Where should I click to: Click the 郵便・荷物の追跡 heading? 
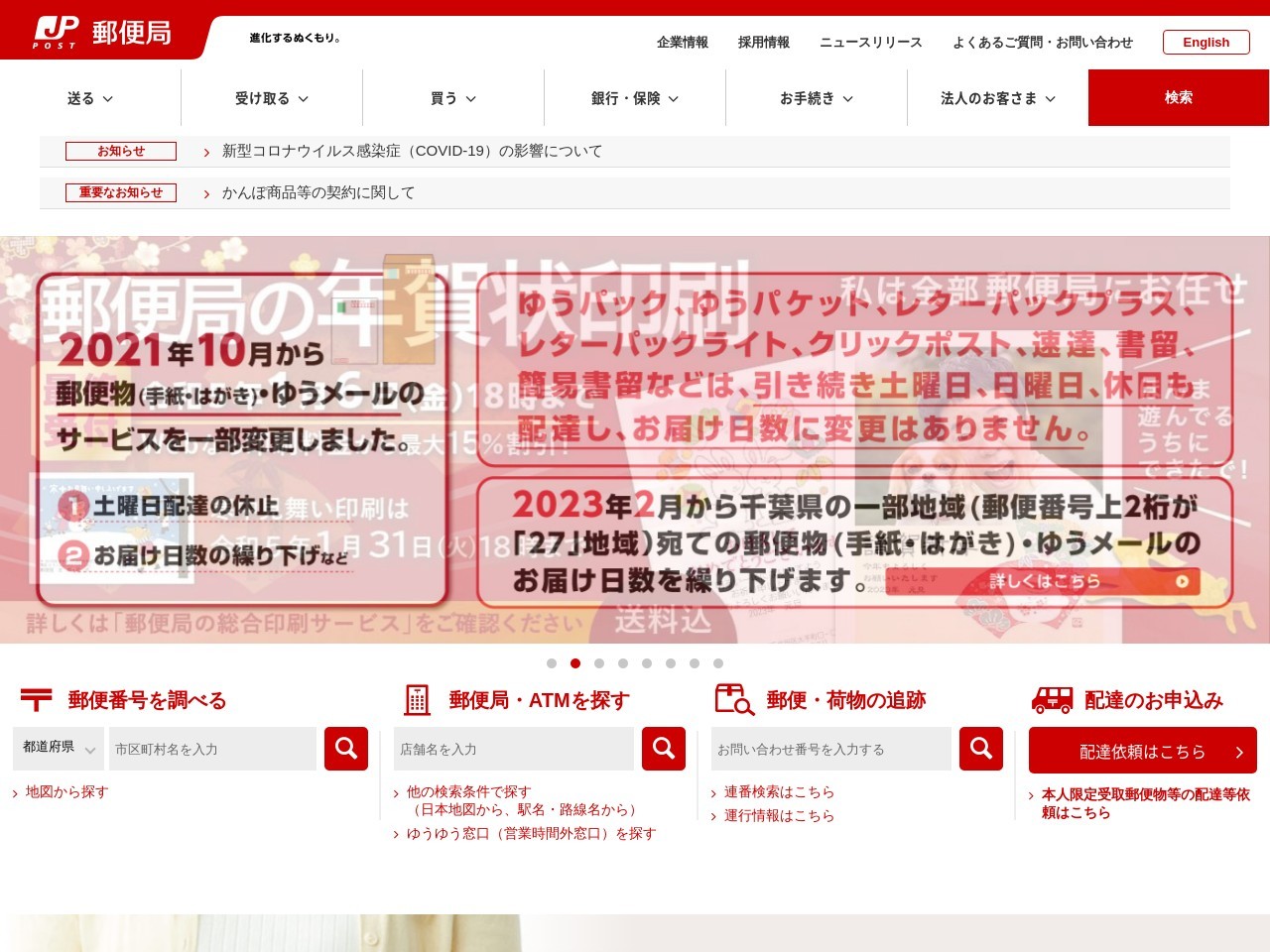[x=846, y=700]
